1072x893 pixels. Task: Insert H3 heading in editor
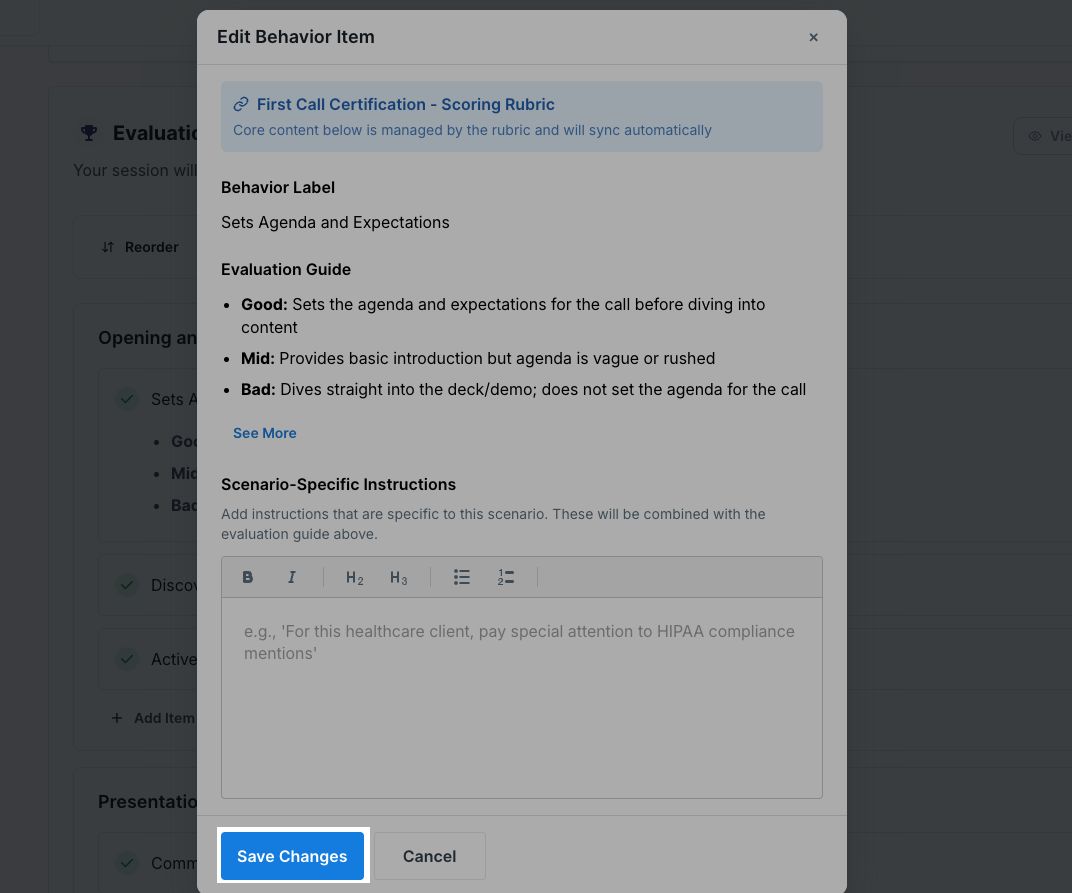click(399, 578)
